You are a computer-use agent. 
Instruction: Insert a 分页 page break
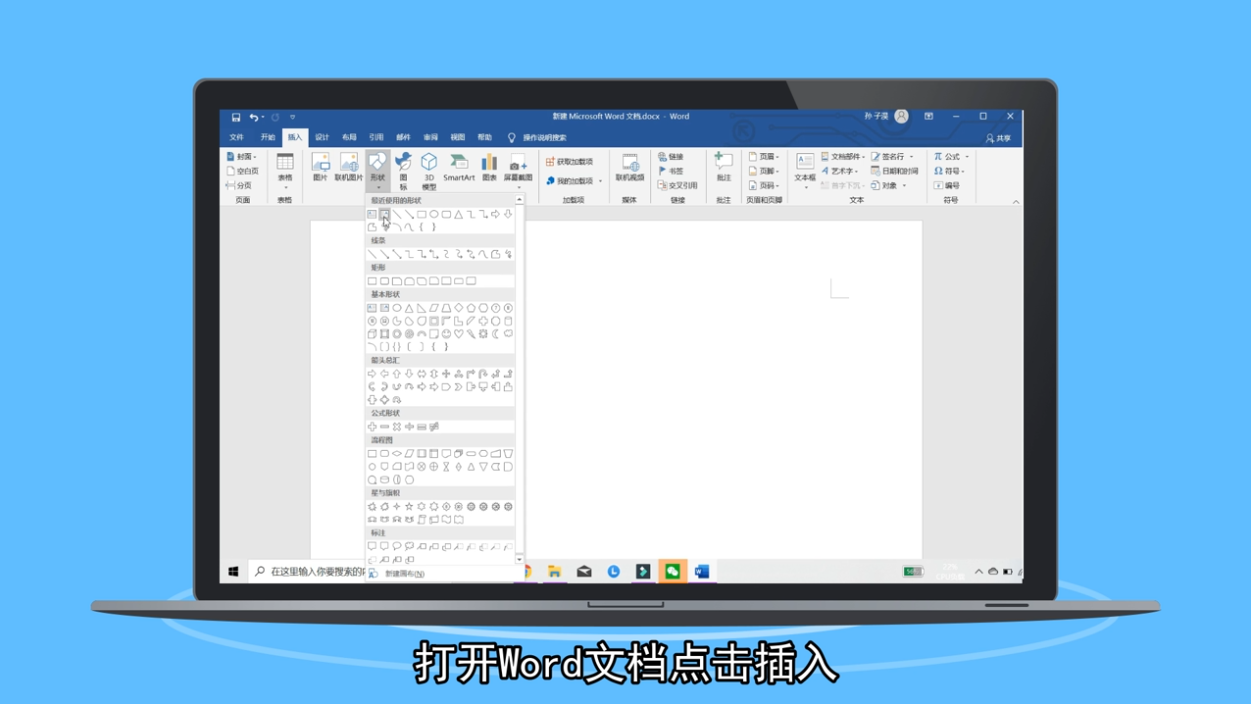pos(240,185)
